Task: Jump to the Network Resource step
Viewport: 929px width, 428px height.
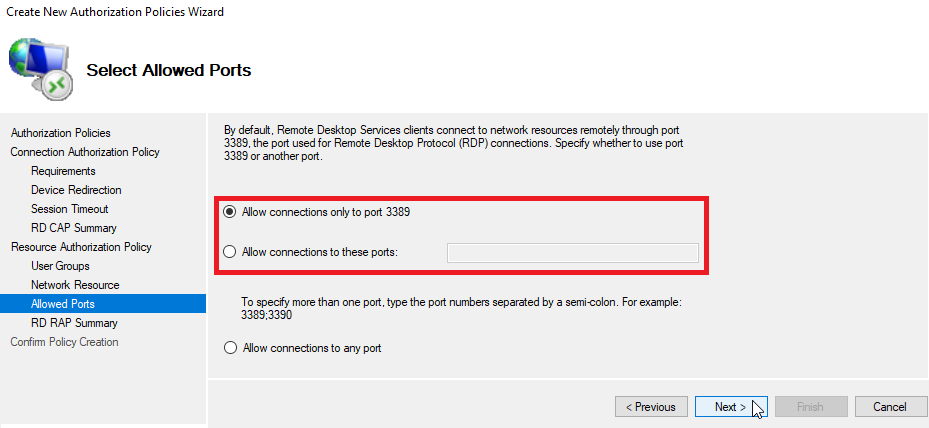Action: 75,285
